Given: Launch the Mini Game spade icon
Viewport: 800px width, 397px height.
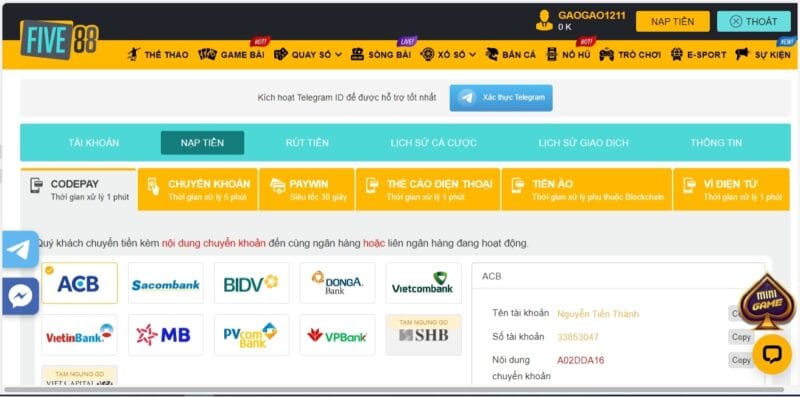Looking at the screenshot, I should point(767,301).
